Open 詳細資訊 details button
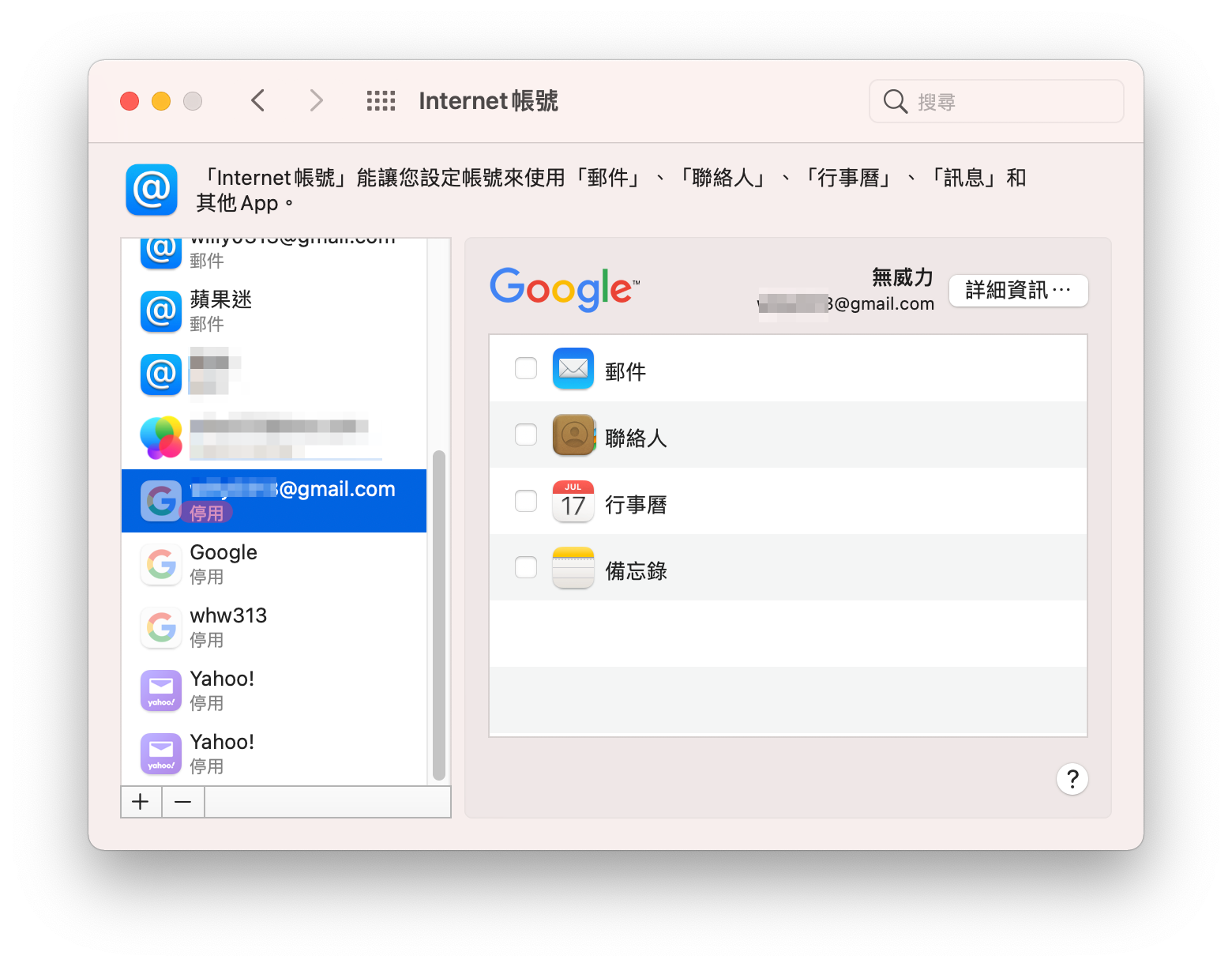Viewport: 1232px width, 967px height. [1018, 291]
